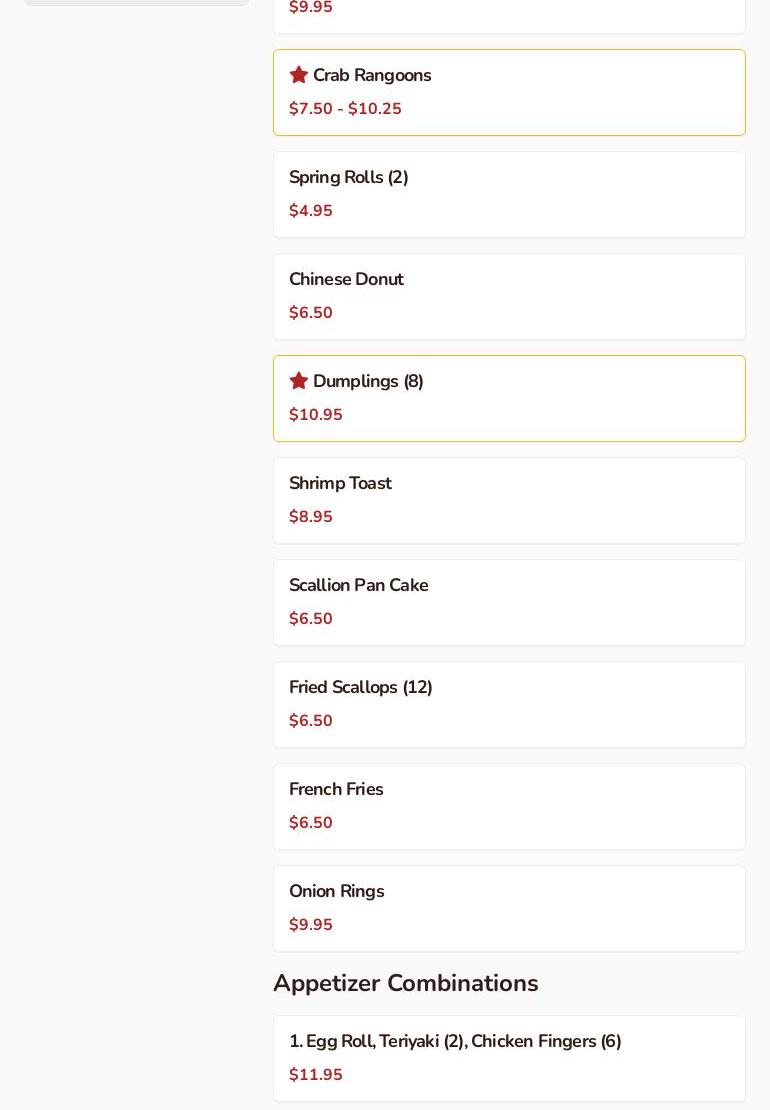The height and width of the screenshot is (1110, 770).
Task: Click the star icon beside Crab Rangoons
Action: (x=298, y=75)
